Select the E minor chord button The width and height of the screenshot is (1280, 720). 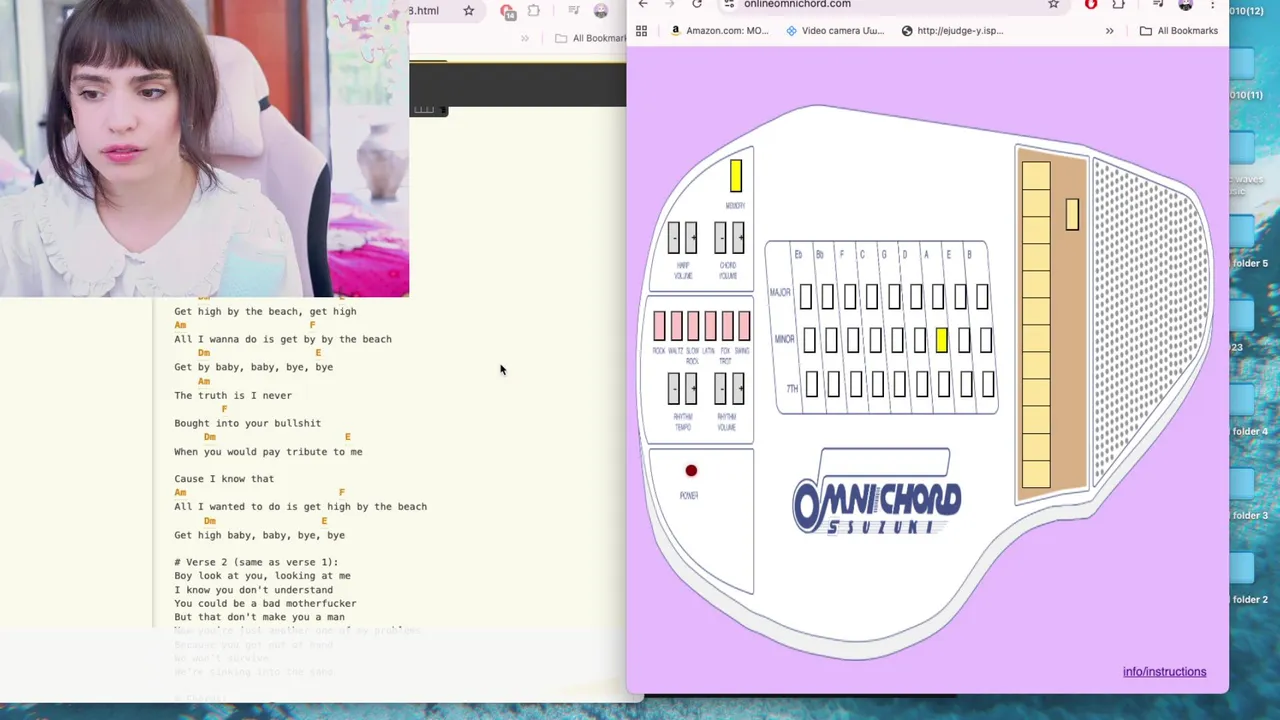pyautogui.click(x=964, y=341)
